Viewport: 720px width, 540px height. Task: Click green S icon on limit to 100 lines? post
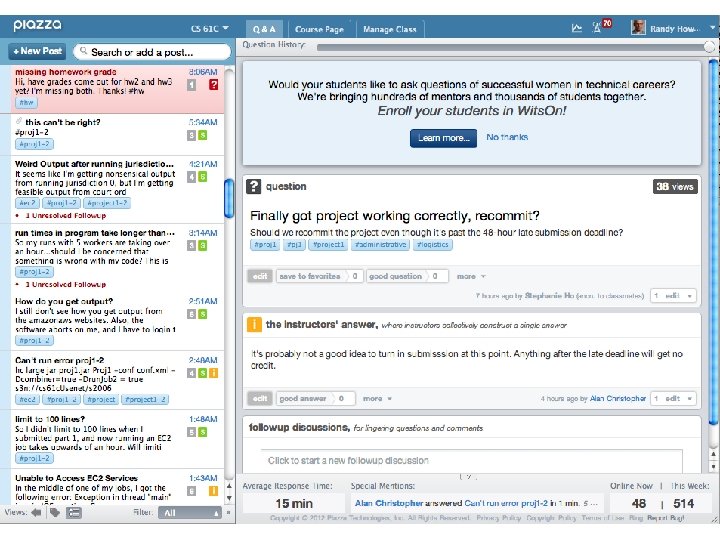click(x=202, y=432)
